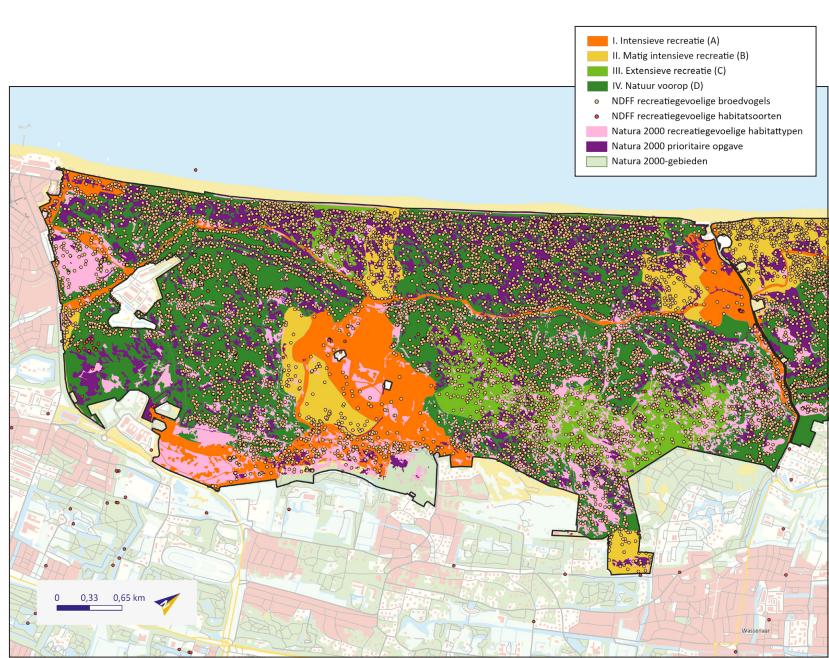Click the NDFF habitatsoorten red dot symbol
Viewport: 829px width, 658px height.
tap(597, 116)
